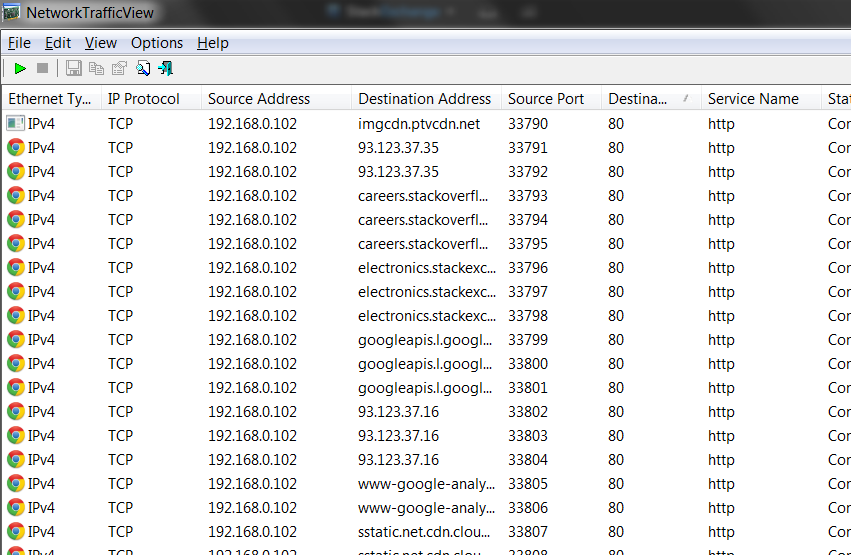Sort by IP Protocol column header
The width and height of the screenshot is (851, 555).
151,99
